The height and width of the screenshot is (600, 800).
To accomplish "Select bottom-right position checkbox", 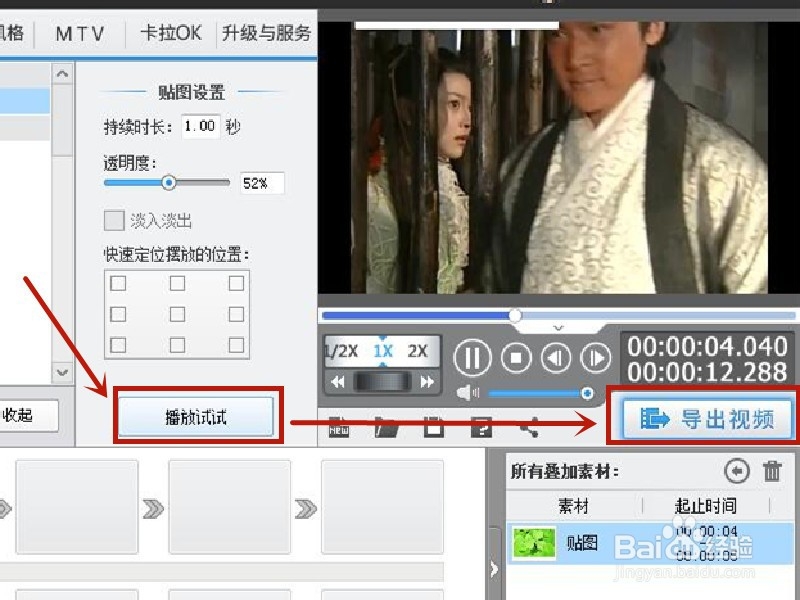I will 236,345.
